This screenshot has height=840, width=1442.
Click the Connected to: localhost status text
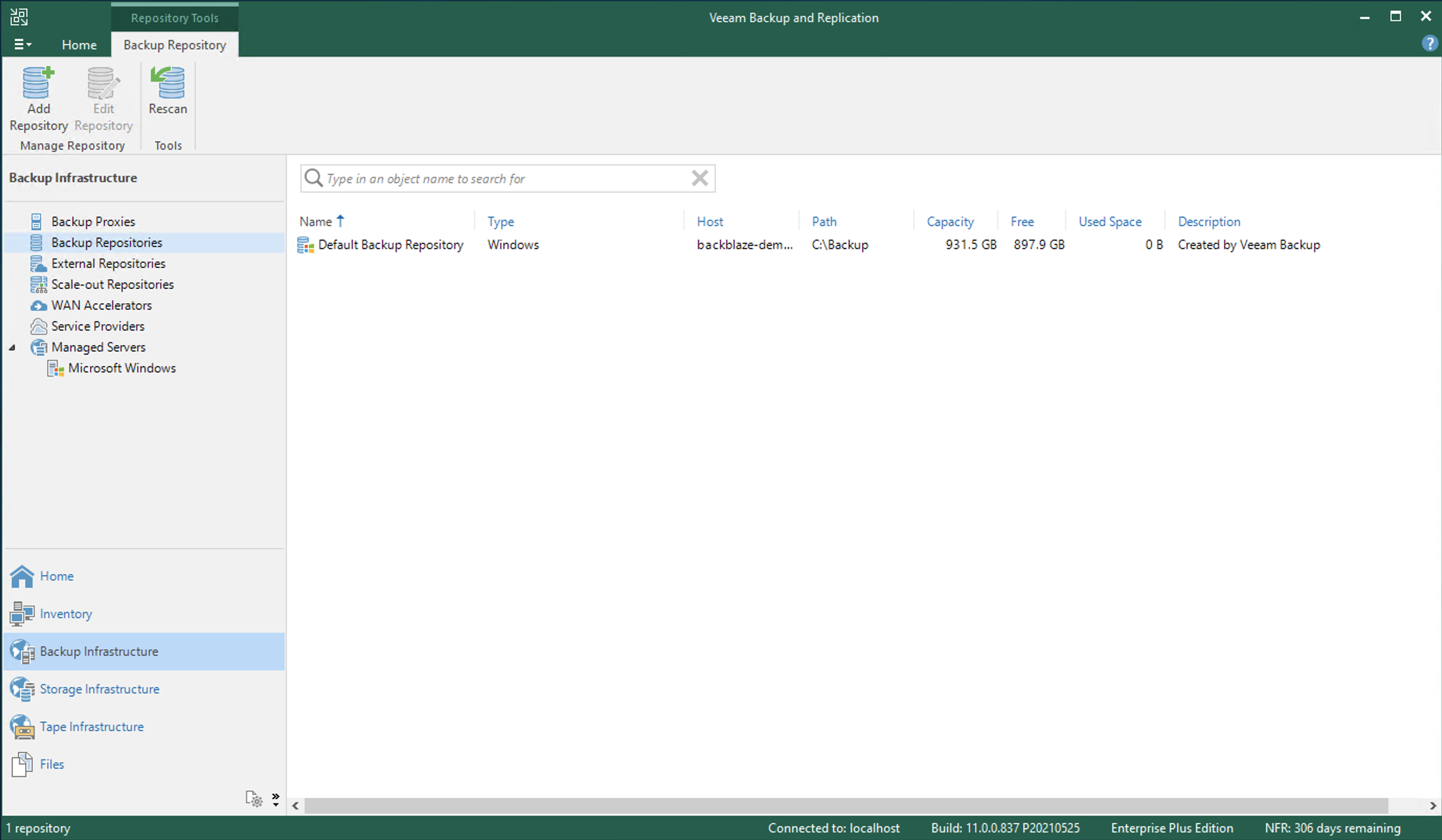tap(833, 828)
